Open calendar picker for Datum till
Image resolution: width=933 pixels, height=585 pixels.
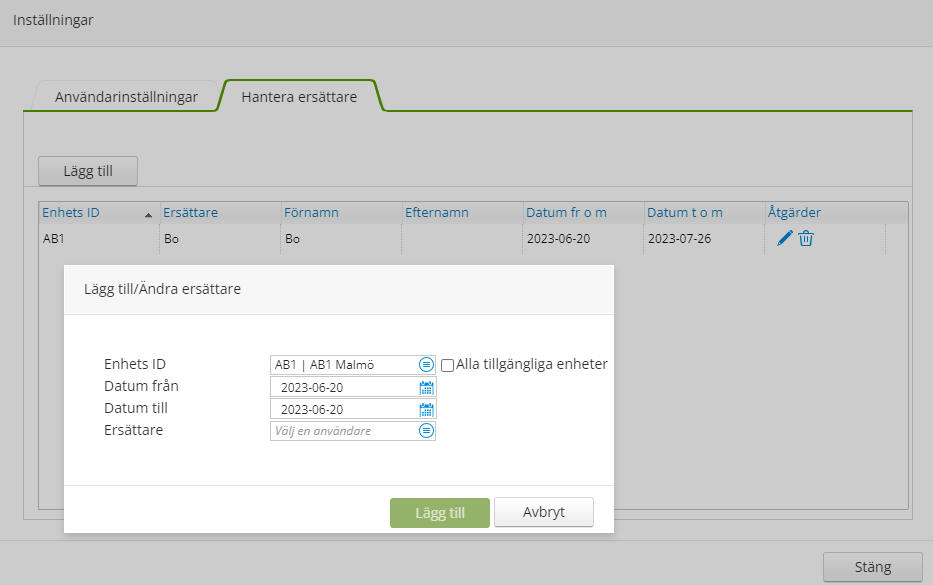coord(426,409)
